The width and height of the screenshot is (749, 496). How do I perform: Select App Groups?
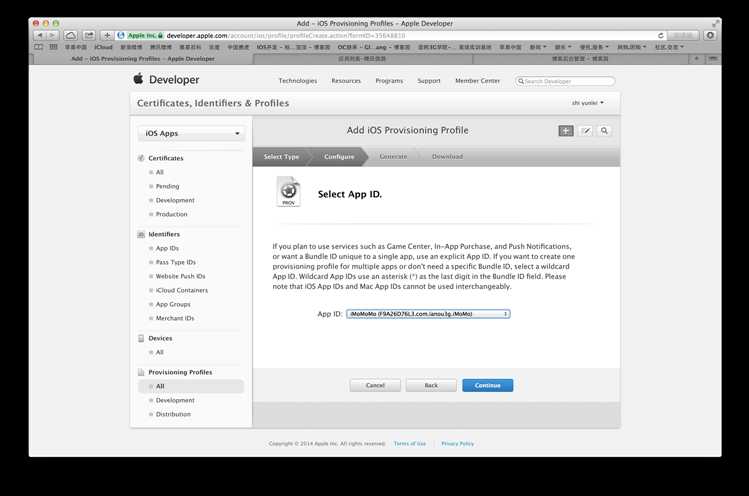click(173, 304)
